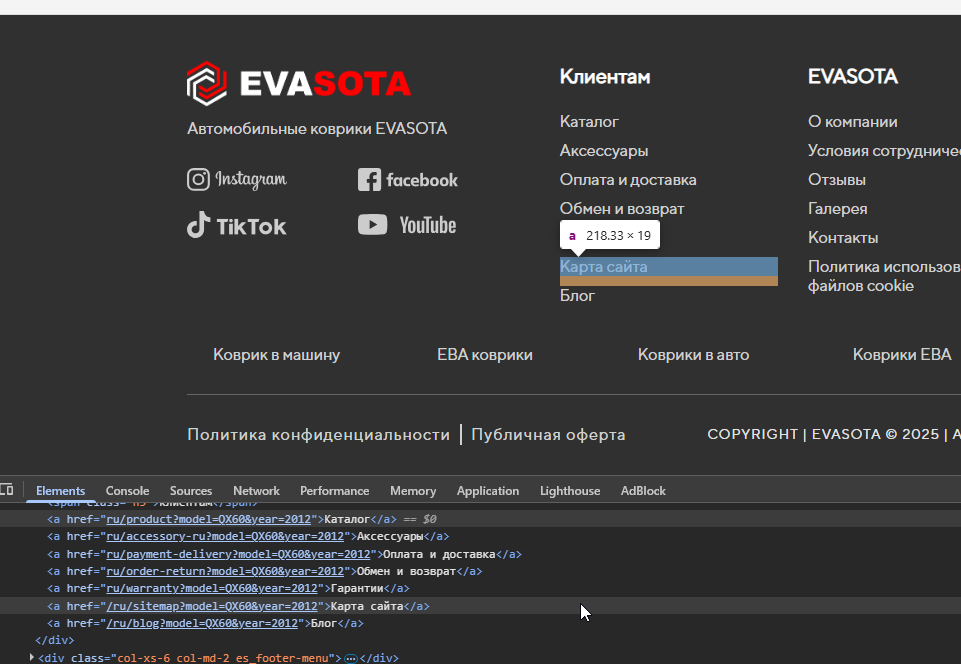
Task: Open the Sources tab
Action: click(x=191, y=490)
